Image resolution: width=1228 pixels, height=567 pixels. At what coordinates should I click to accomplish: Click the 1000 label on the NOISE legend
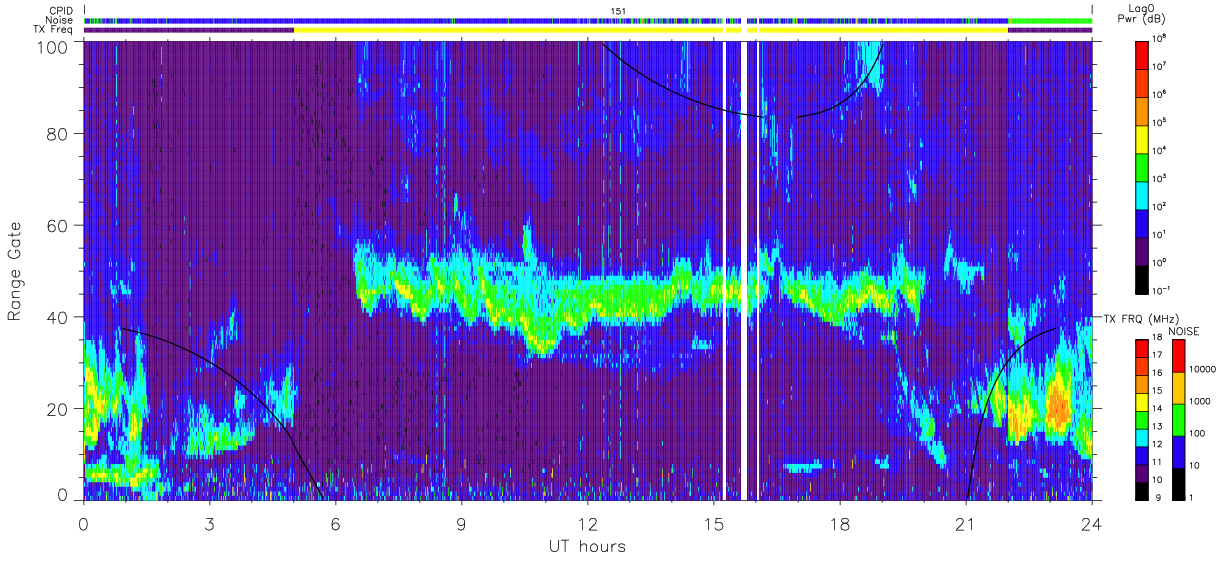1202,401
